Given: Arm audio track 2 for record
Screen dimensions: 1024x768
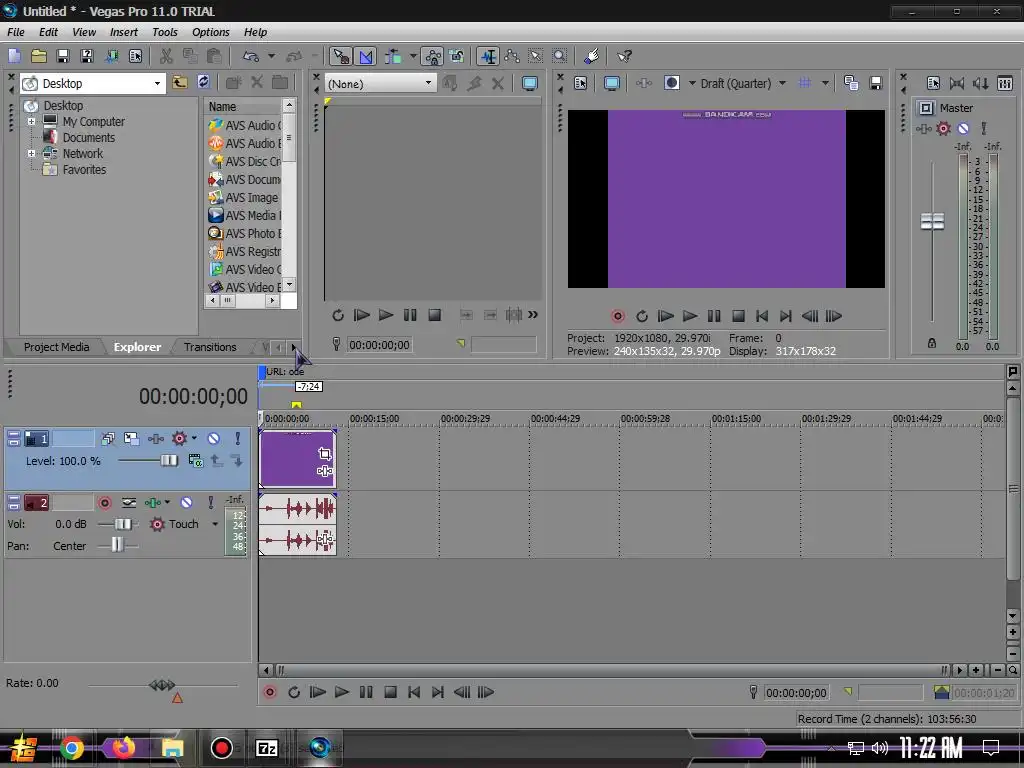Looking at the screenshot, I should point(104,502).
